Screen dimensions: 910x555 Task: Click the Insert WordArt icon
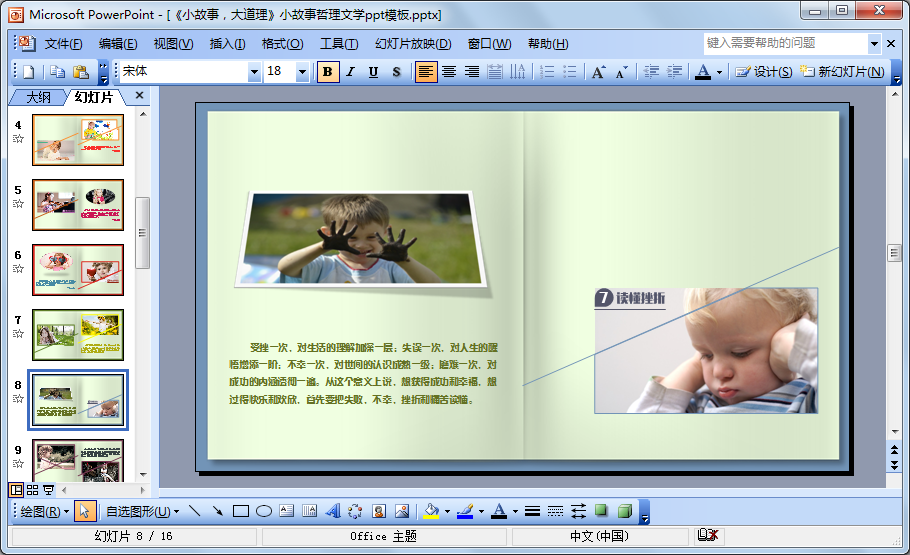(333, 511)
